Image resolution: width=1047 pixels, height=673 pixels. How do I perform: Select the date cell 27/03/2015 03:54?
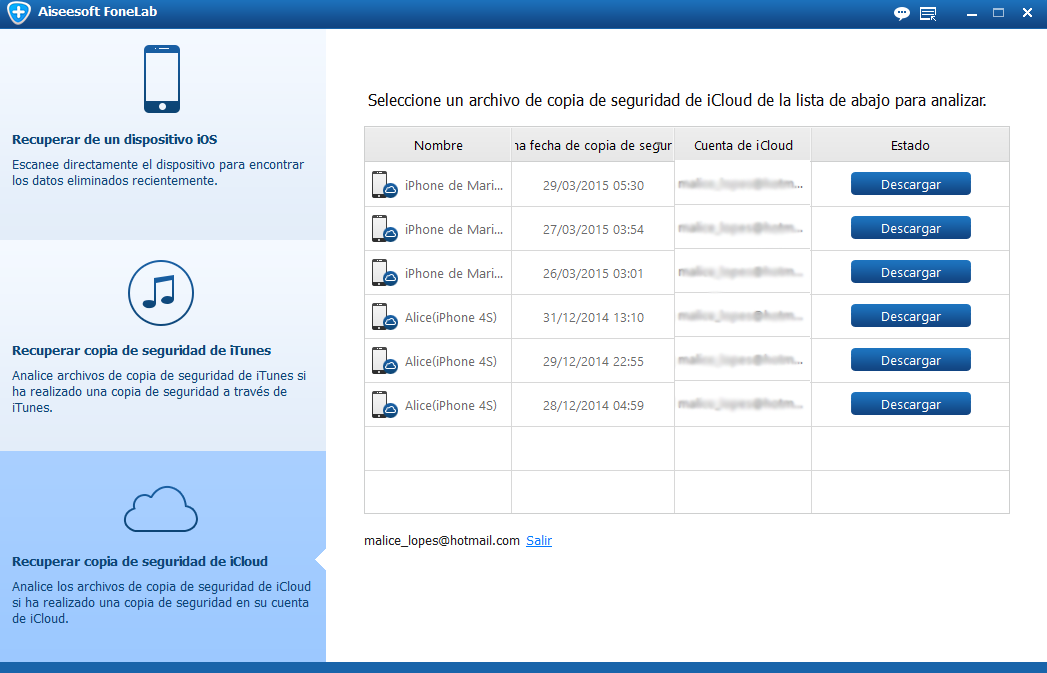click(593, 230)
